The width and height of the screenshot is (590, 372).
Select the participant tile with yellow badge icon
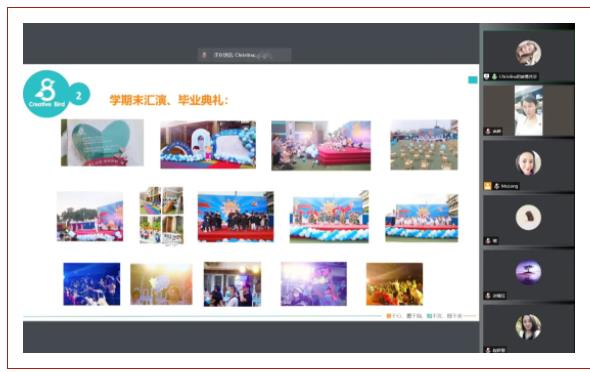pyautogui.click(x=528, y=165)
